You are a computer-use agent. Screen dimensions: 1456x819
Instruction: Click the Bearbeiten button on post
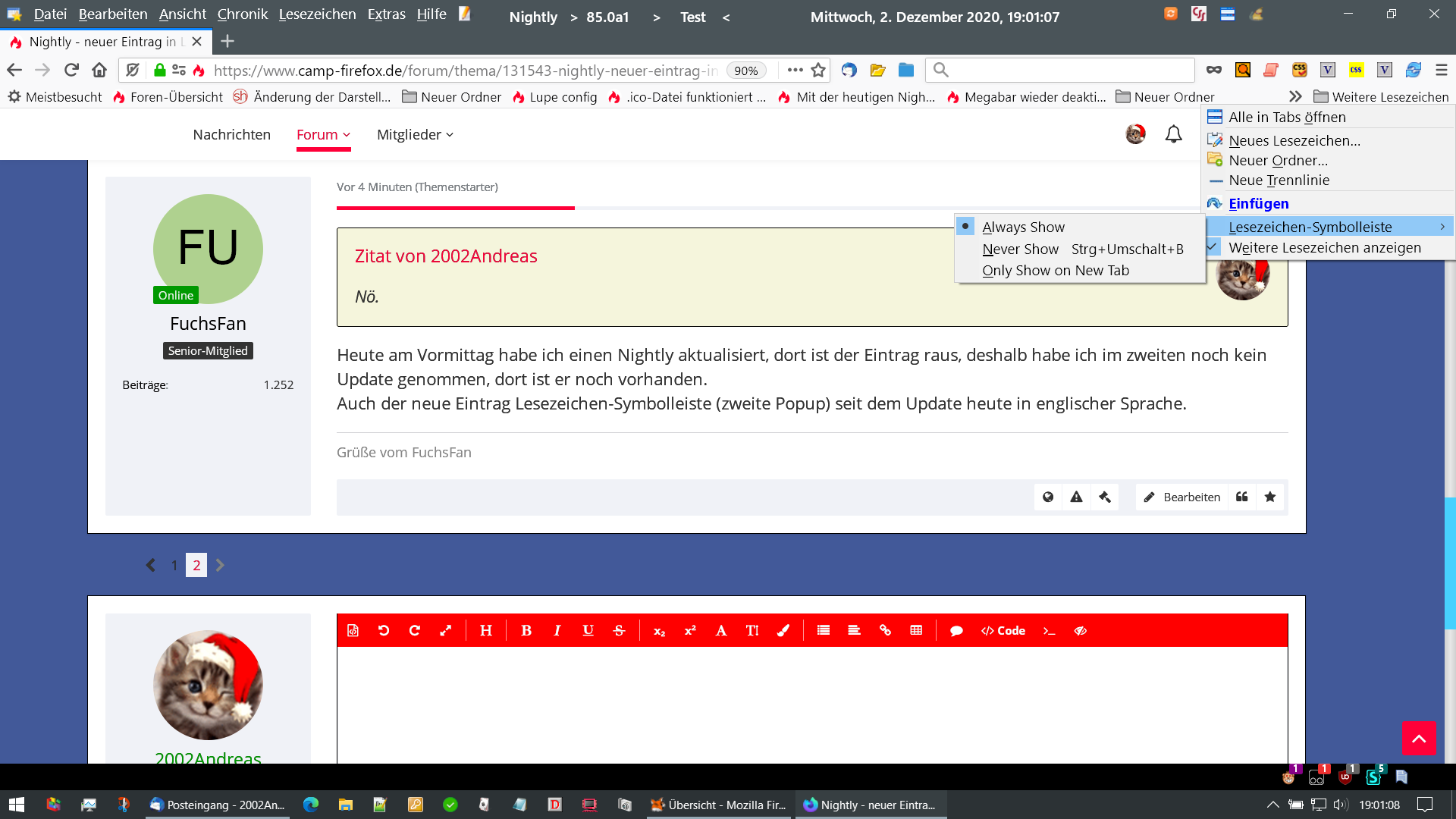[1182, 497]
